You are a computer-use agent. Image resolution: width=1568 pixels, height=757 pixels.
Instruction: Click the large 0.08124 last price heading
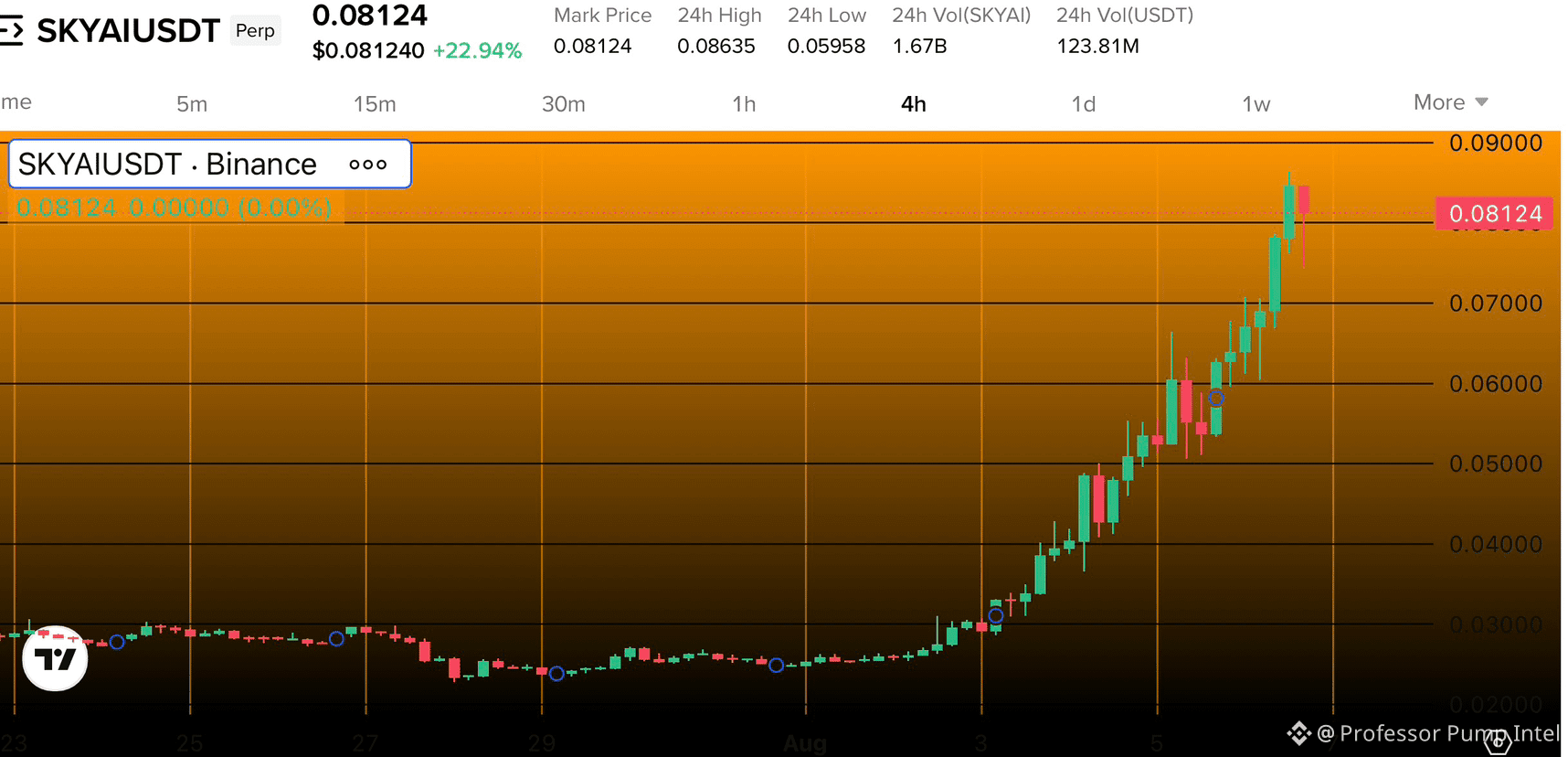[x=370, y=15]
